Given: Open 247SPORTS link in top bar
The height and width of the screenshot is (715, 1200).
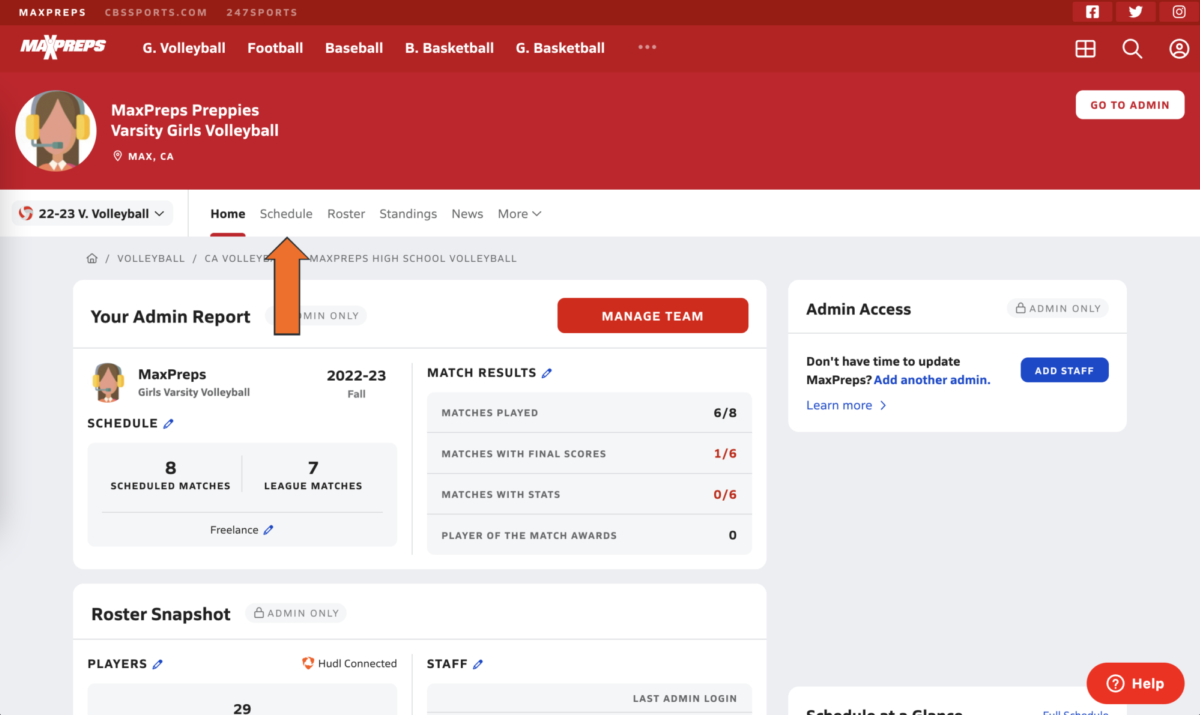Looking at the screenshot, I should pyautogui.click(x=263, y=12).
